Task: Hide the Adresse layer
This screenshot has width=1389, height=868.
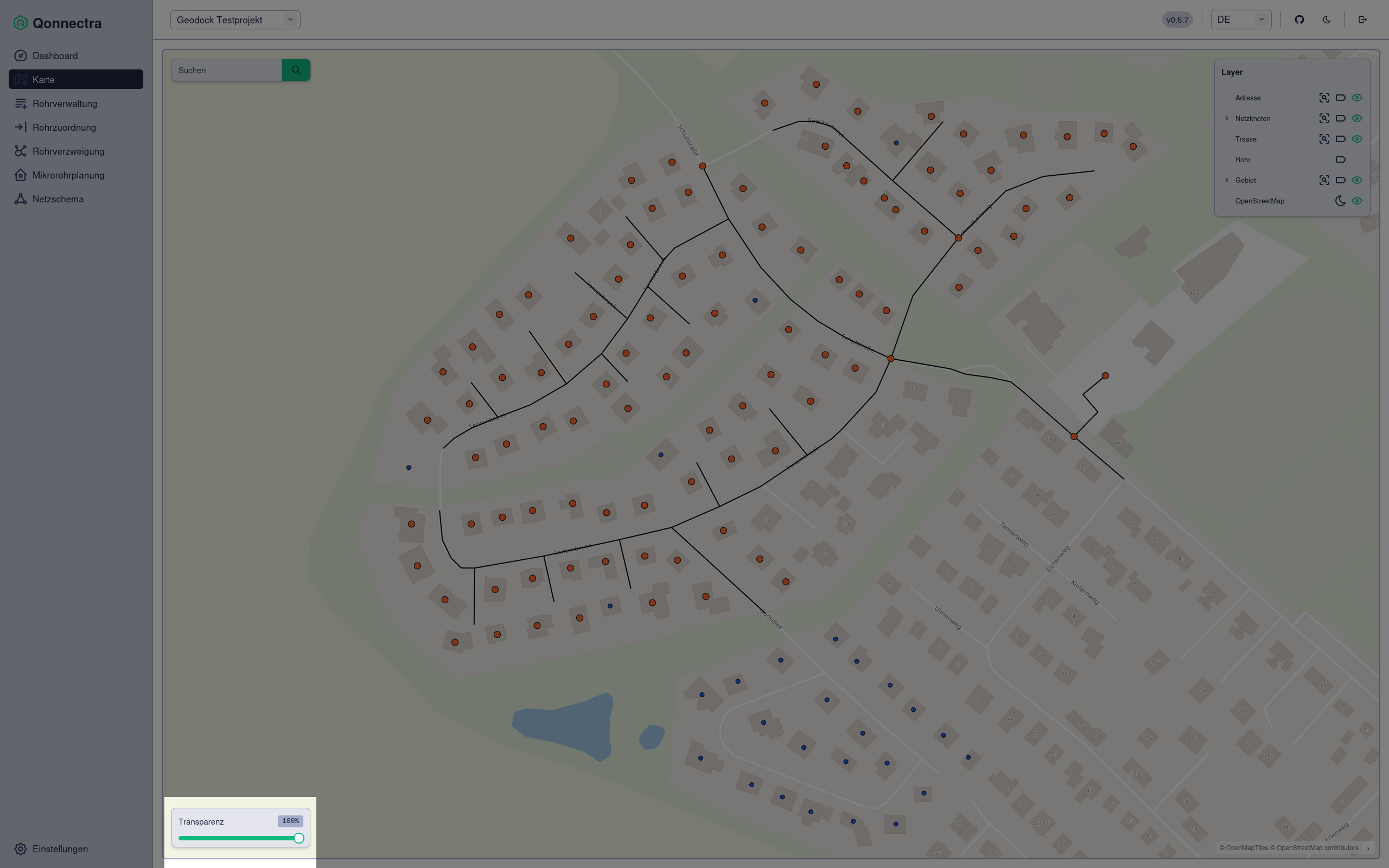Action: point(1357,98)
